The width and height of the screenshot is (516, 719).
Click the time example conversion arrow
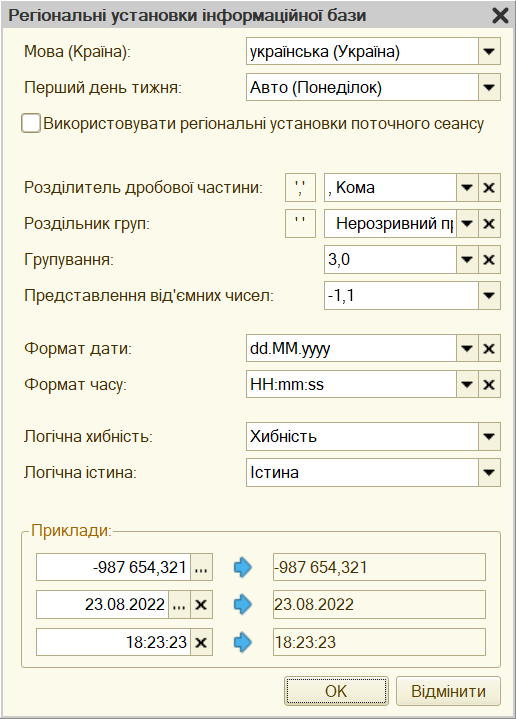pos(243,642)
